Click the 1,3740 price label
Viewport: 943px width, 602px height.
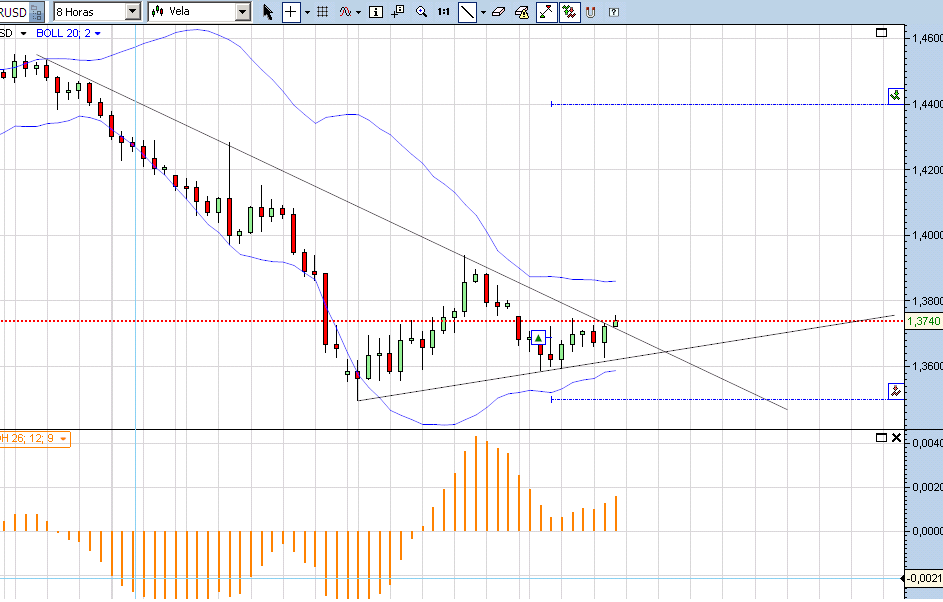click(925, 322)
